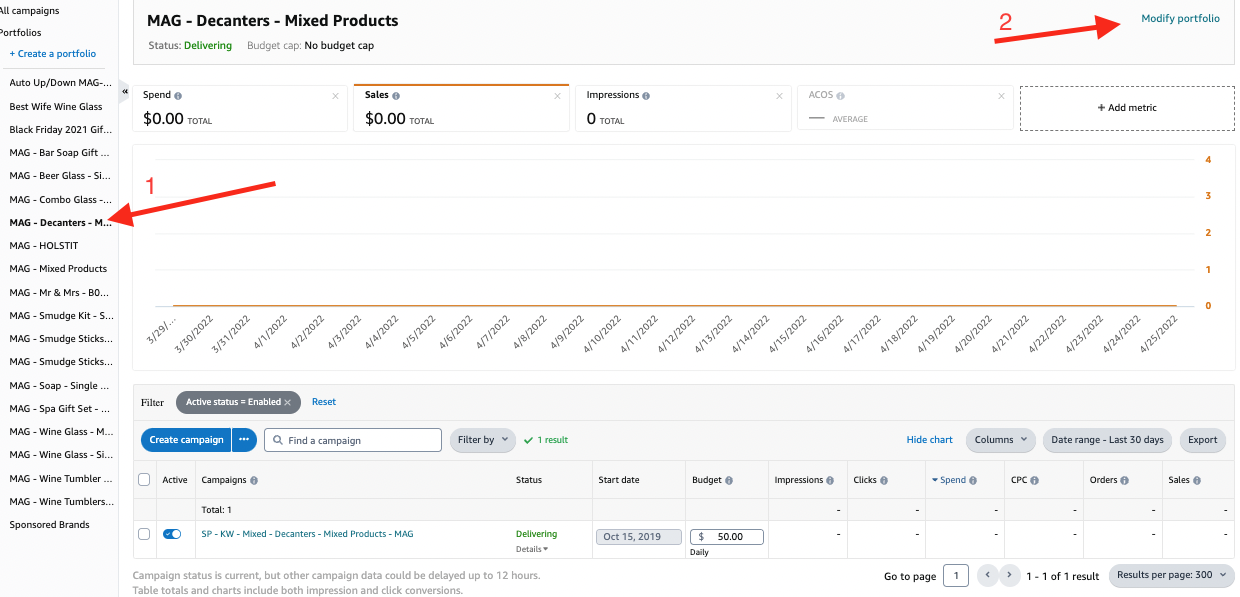Click the info icon next to Spend metric
The width and height of the screenshot is (1240, 597).
[178, 96]
